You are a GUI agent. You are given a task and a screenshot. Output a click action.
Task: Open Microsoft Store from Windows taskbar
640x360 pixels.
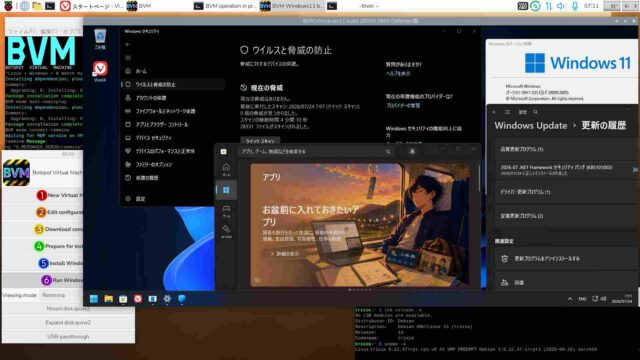pos(123,299)
